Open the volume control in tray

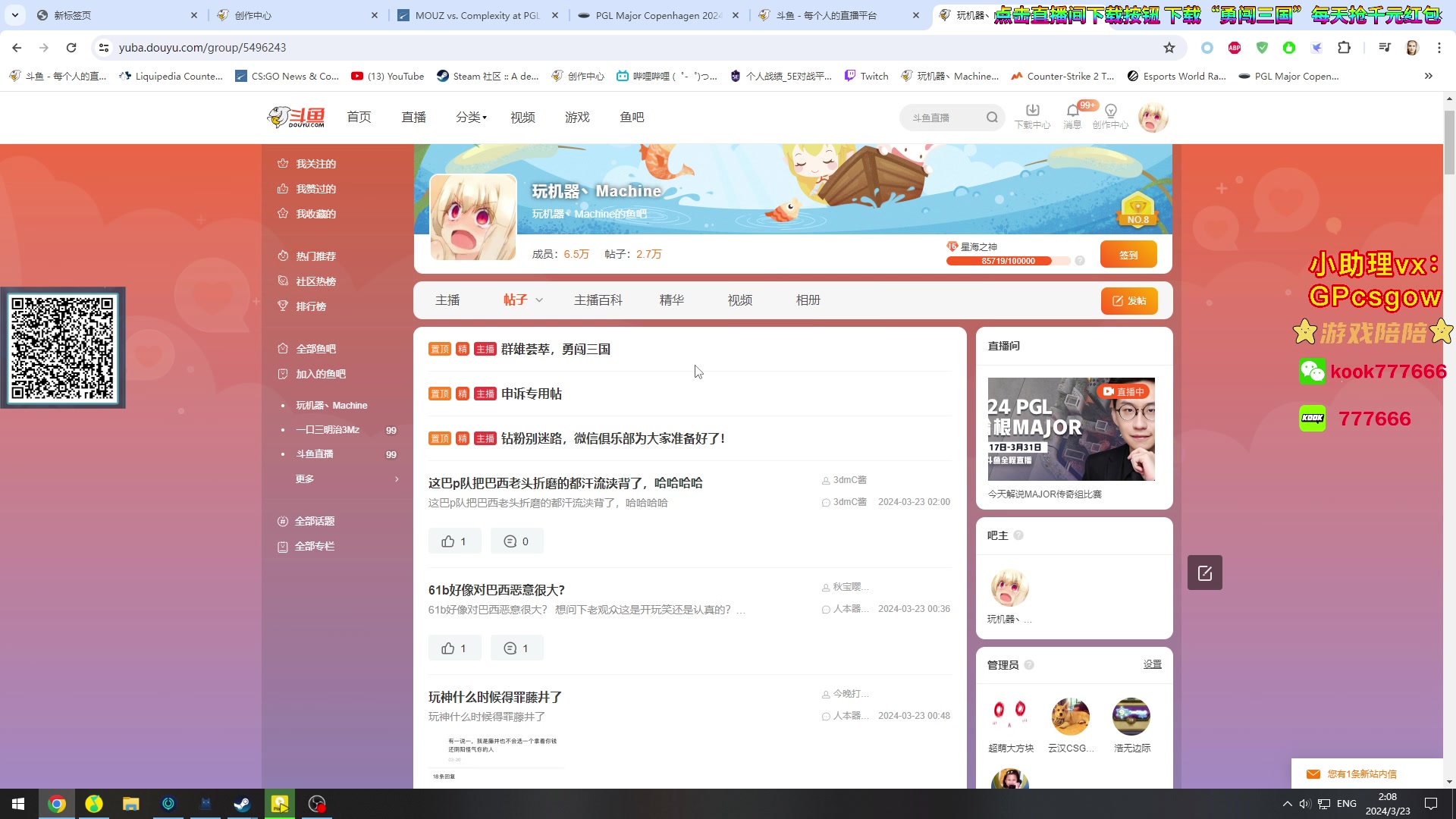tap(1304, 804)
